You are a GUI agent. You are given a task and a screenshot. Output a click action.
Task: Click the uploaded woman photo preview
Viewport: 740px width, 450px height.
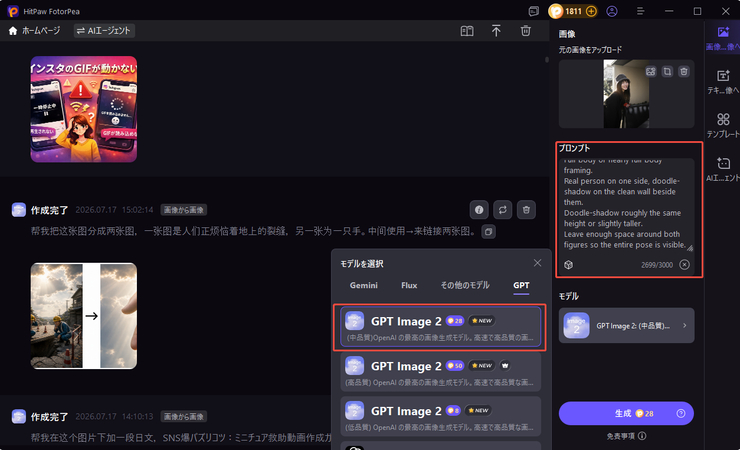pos(626,94)
